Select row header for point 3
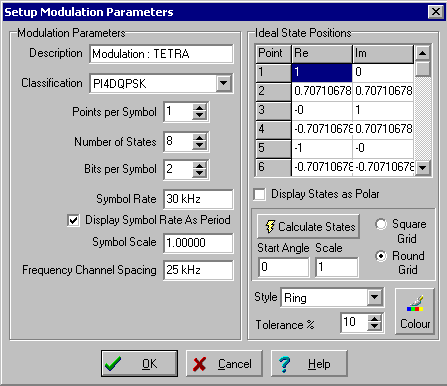Screen dimensions: 447x386 coord(273,110)
